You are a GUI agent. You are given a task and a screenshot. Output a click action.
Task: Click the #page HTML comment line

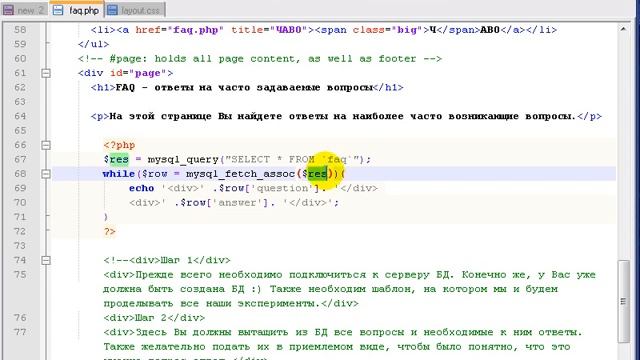coord(260,59)
